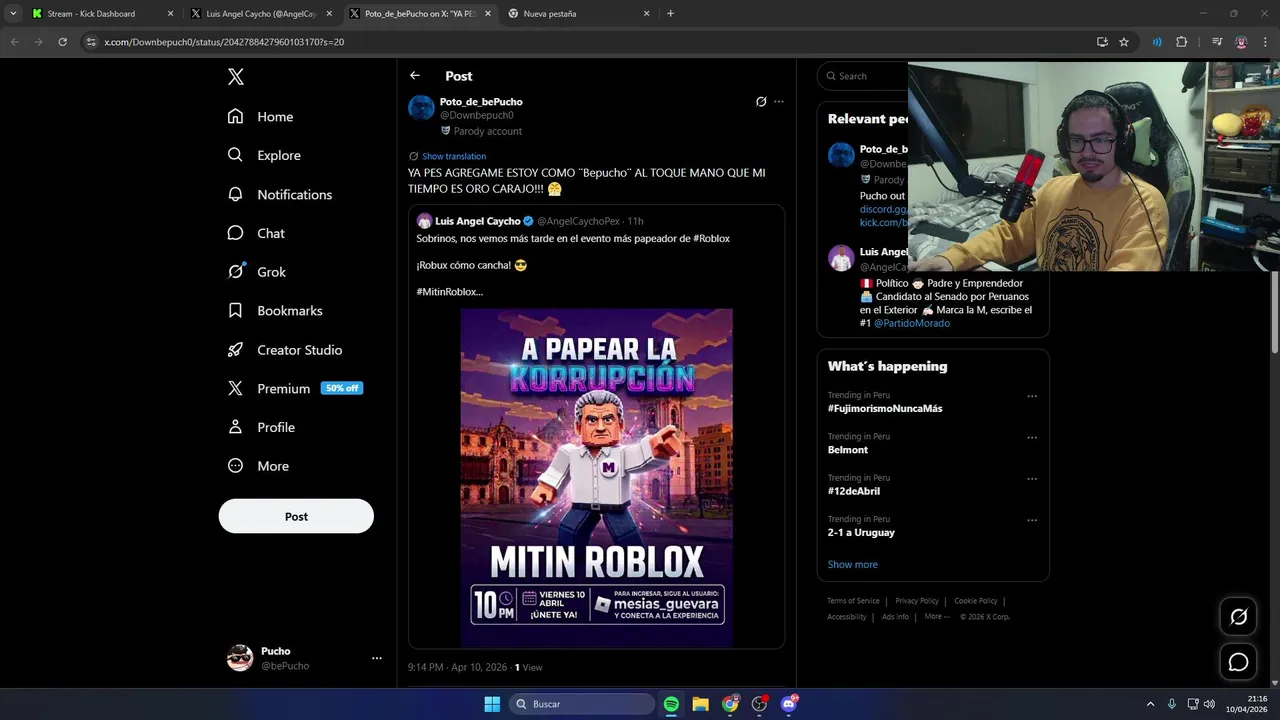Open post options three-dot menu
The image size is (1280, 720).
(x=779, y=102)
